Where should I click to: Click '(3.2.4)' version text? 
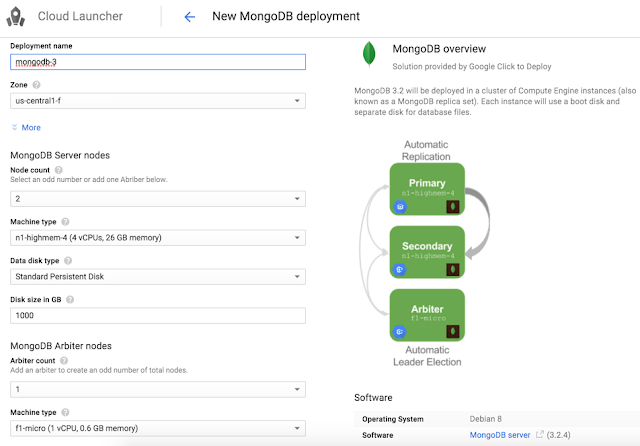pyautogui.click(x=558, y=435)
